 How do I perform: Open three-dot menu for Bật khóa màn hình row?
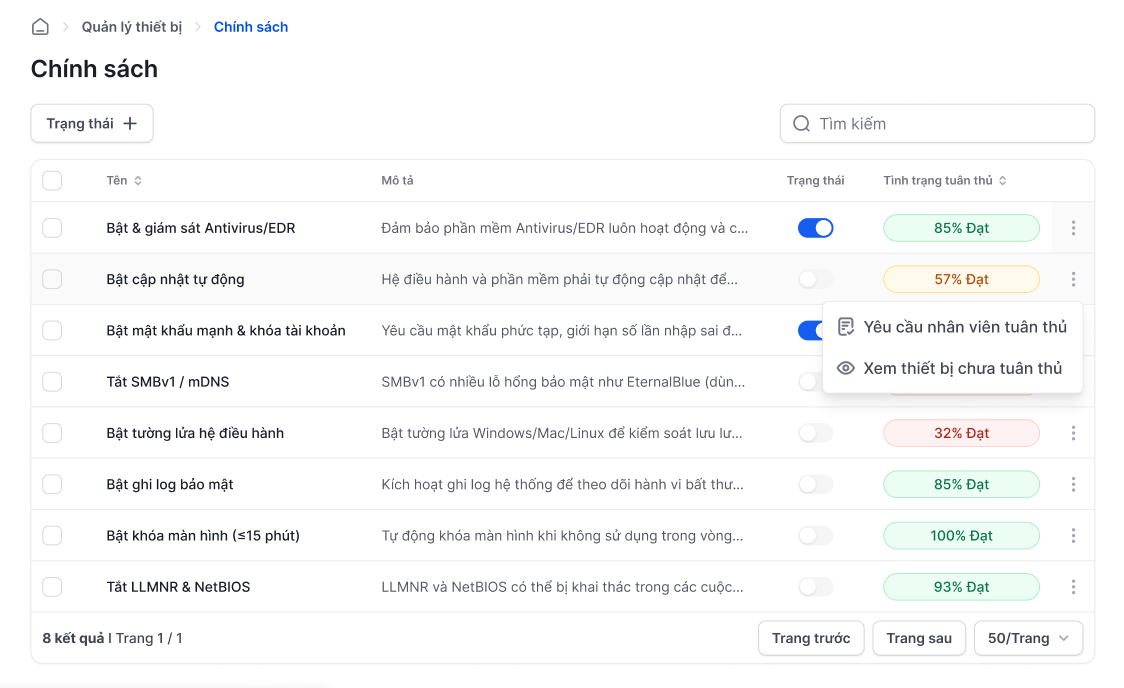tap(1073, 535)
